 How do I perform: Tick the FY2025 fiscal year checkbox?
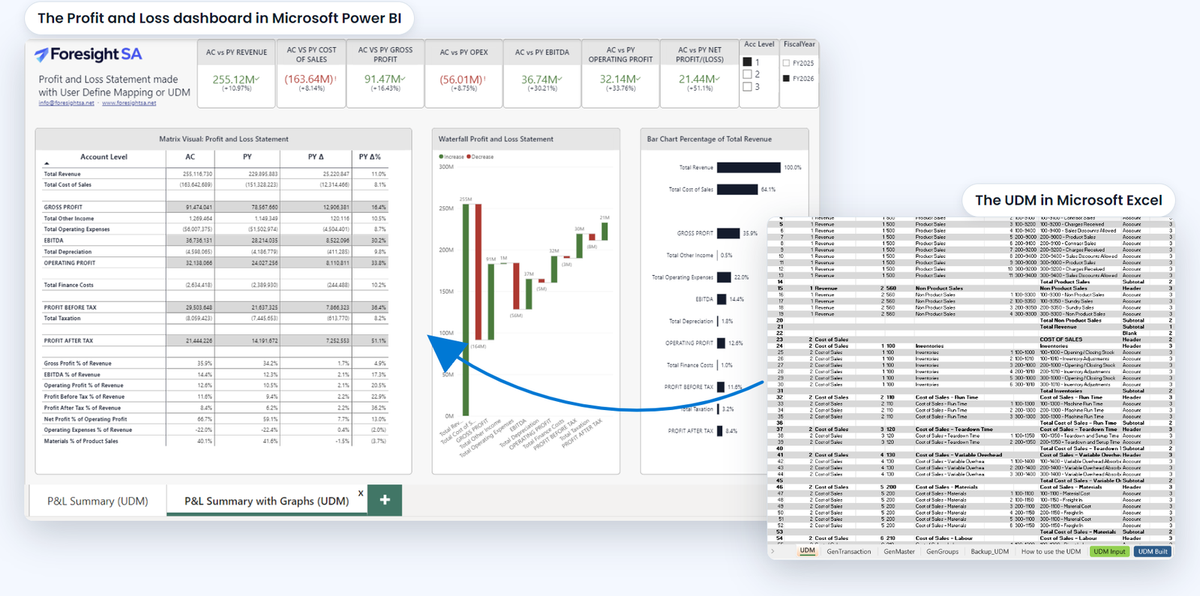click(786, 62)
